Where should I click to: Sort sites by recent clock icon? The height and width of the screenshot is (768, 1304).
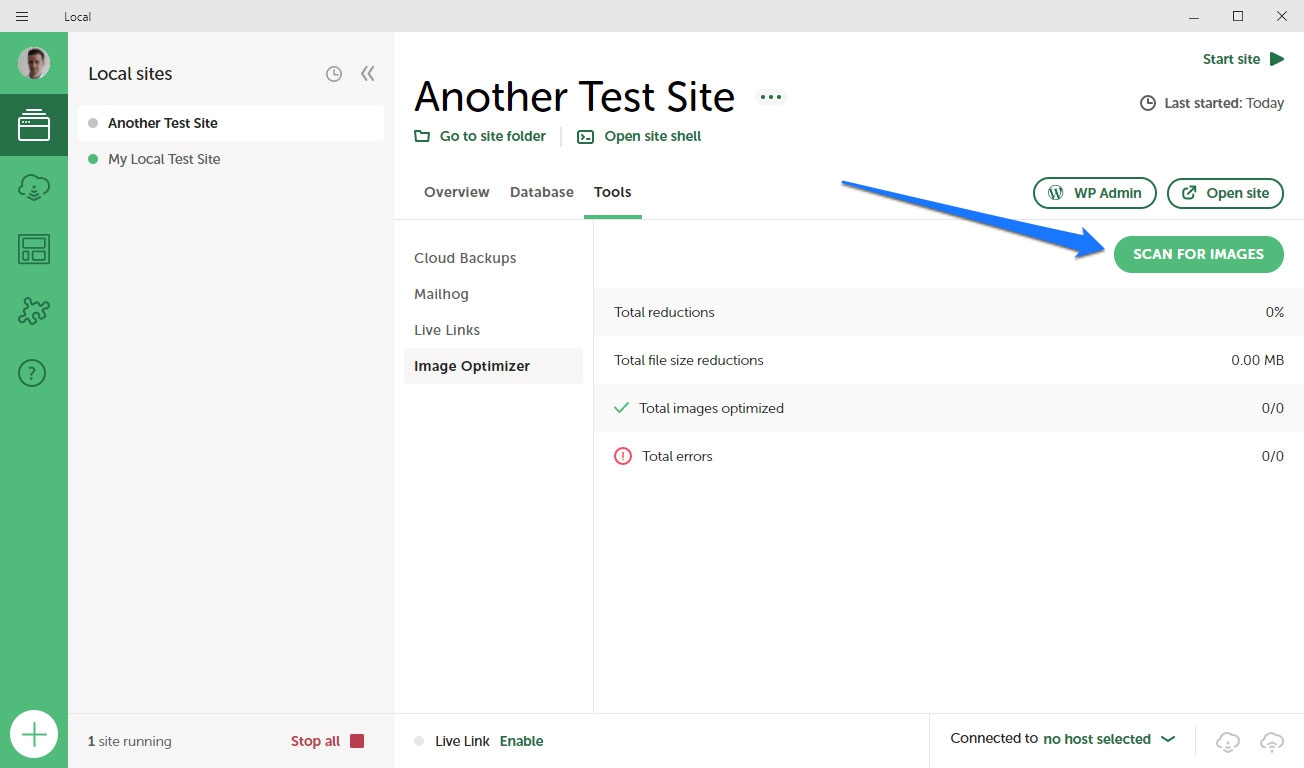click(x=334, y=74)
